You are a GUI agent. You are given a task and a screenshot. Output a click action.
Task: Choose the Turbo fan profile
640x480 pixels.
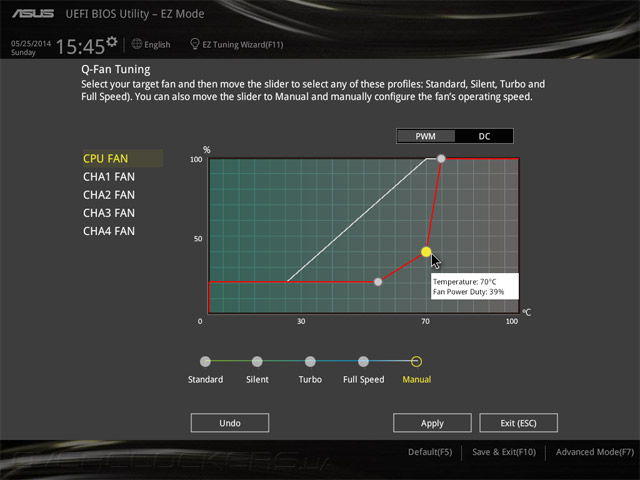tap(310, 361)
